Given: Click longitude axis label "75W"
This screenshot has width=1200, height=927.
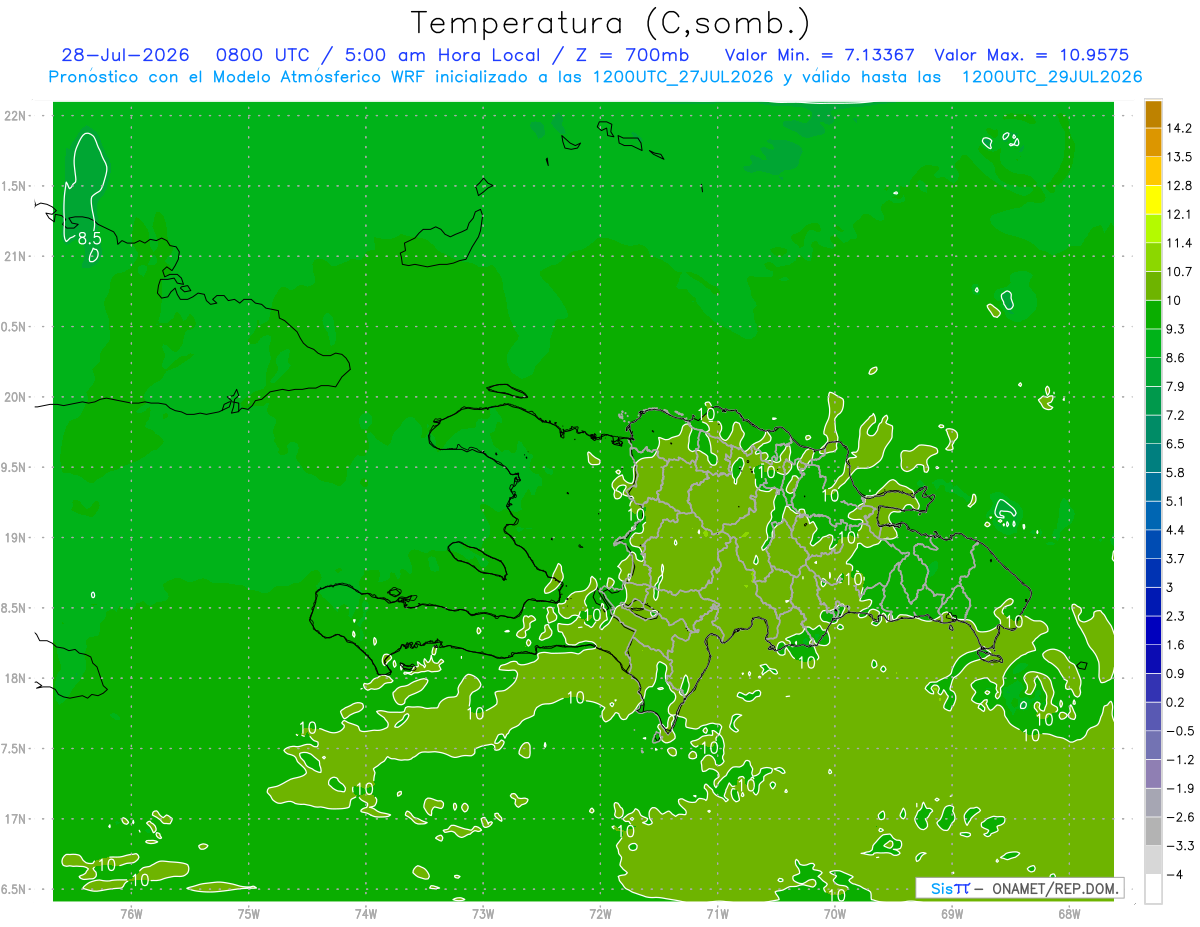Looking at the screenshot, I should pyautogui.click(x=248, y=914).
